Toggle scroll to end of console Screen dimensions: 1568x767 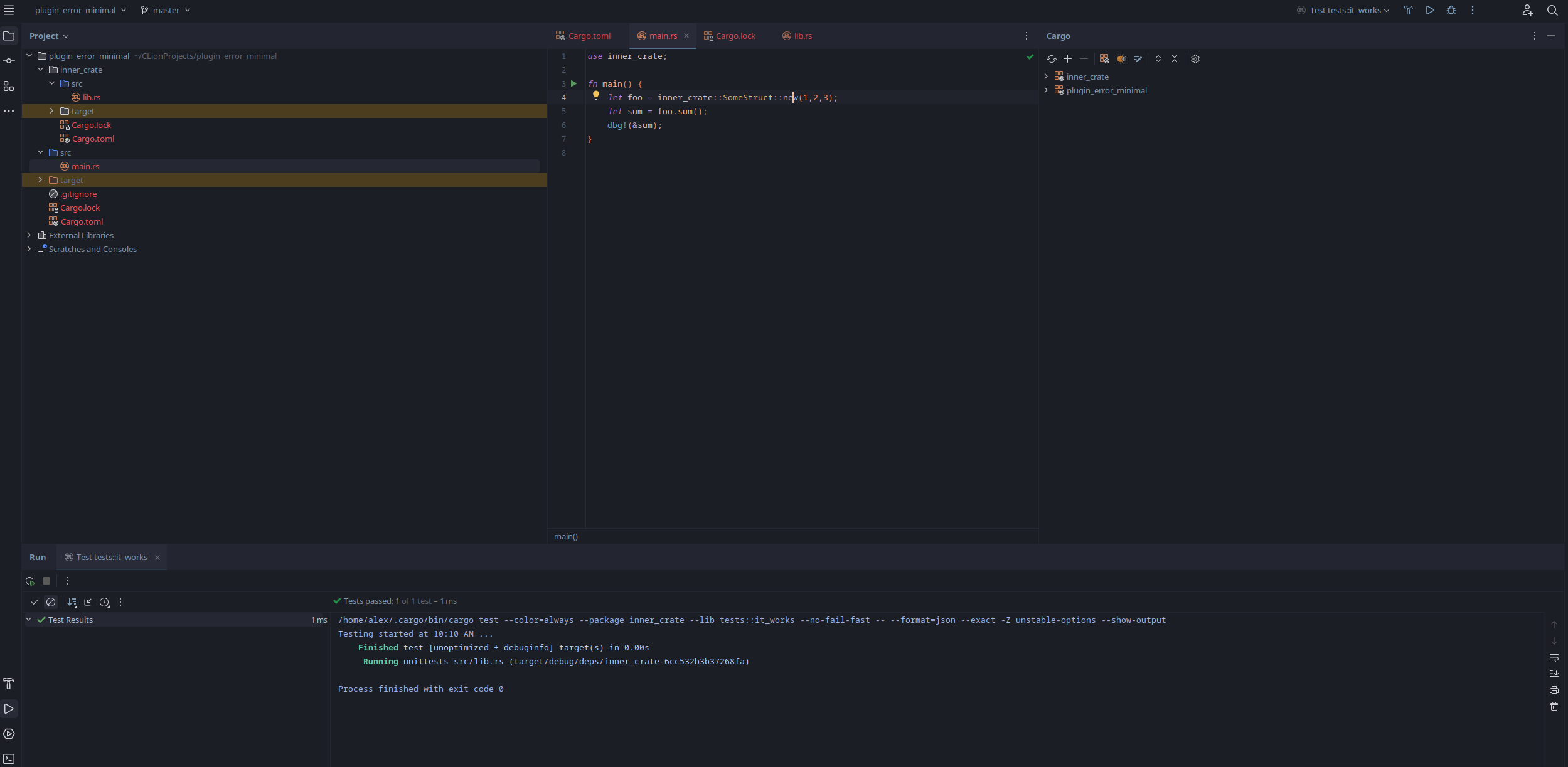[1554, 674]
